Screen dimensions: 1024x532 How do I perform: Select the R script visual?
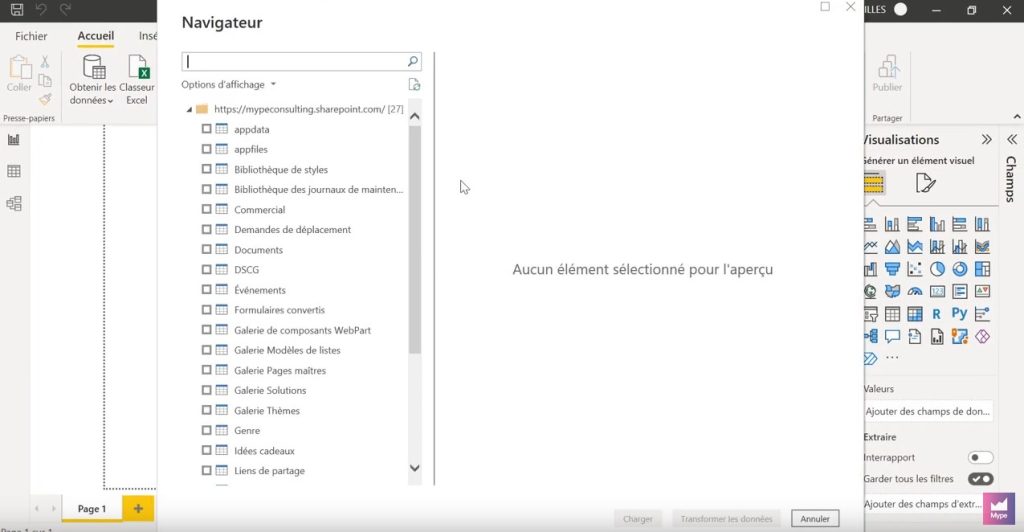coord(937,314)
